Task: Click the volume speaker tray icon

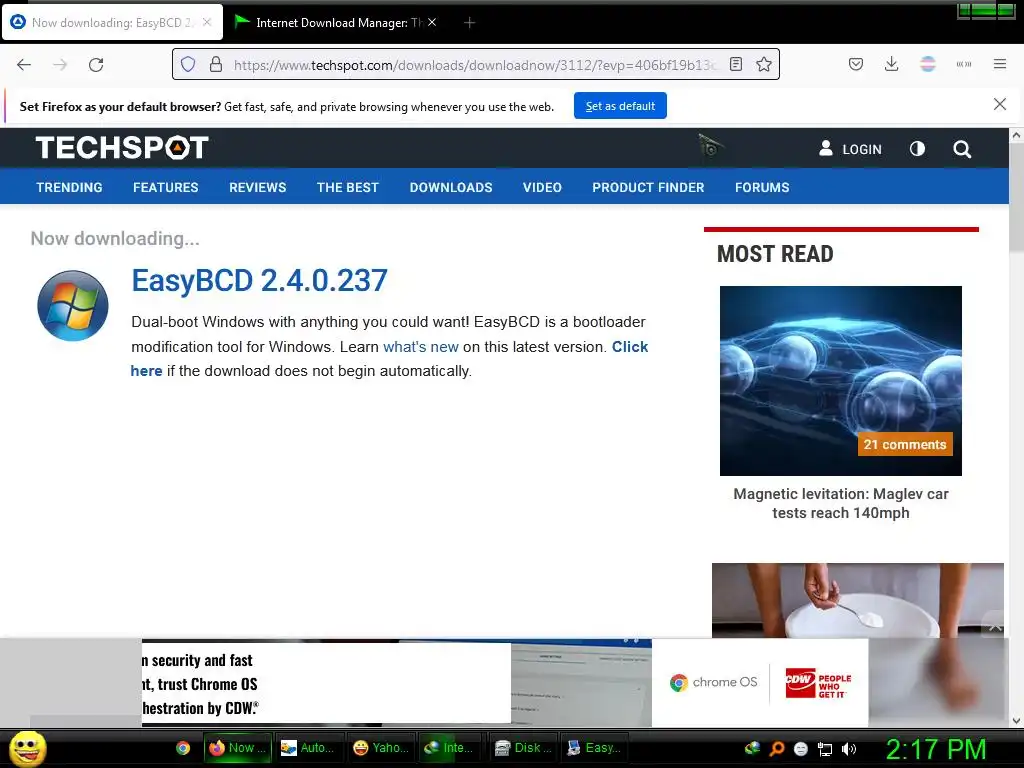Action: (x=848, y=749)
